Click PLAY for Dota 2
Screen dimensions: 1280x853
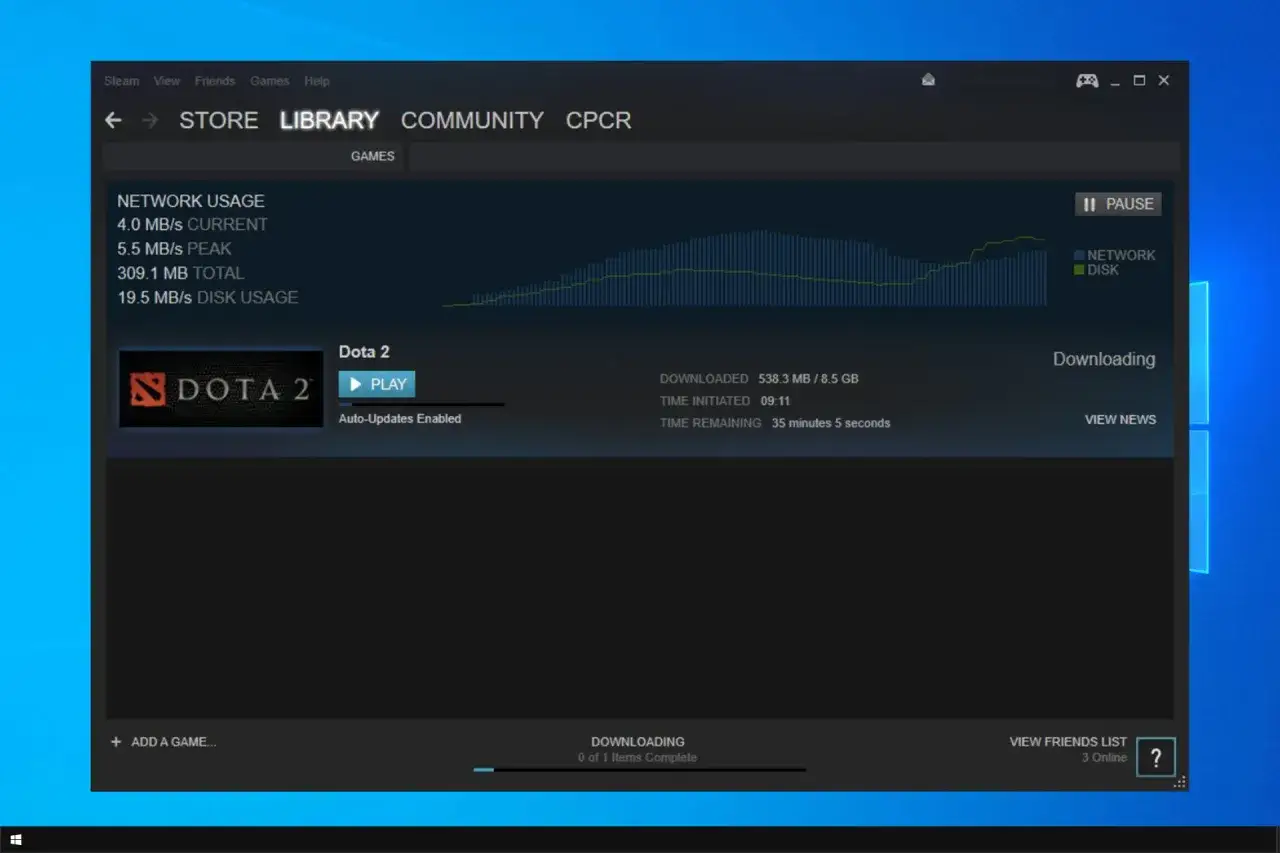(376, 383)
